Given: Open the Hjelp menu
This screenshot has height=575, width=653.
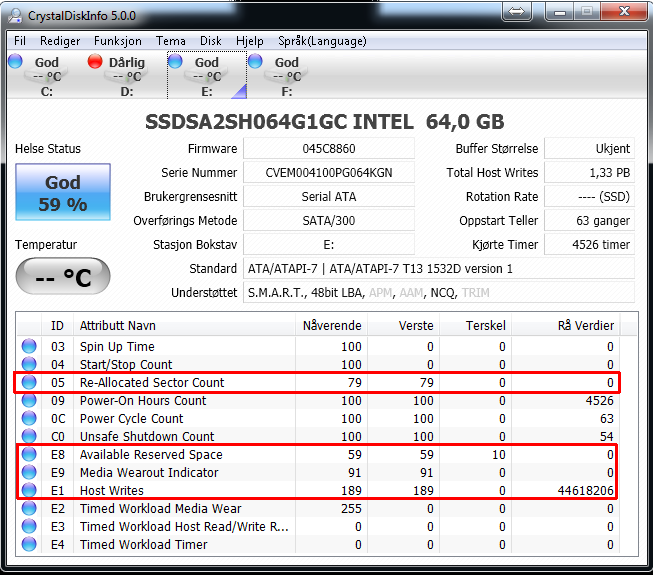Looking at the screenshot, I should [x=249, y=41].
